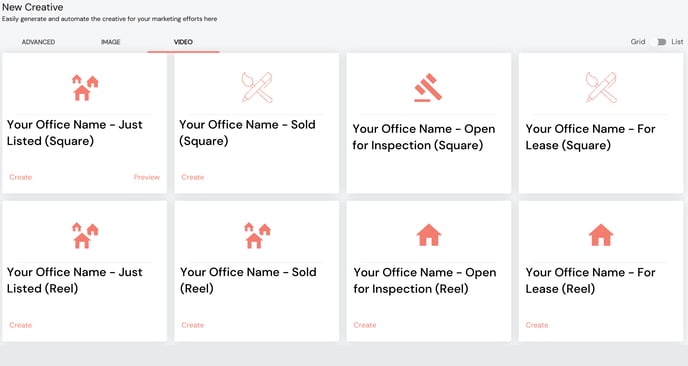Click the houses icon on Sold (Reel) card

[x=257, y=236]
